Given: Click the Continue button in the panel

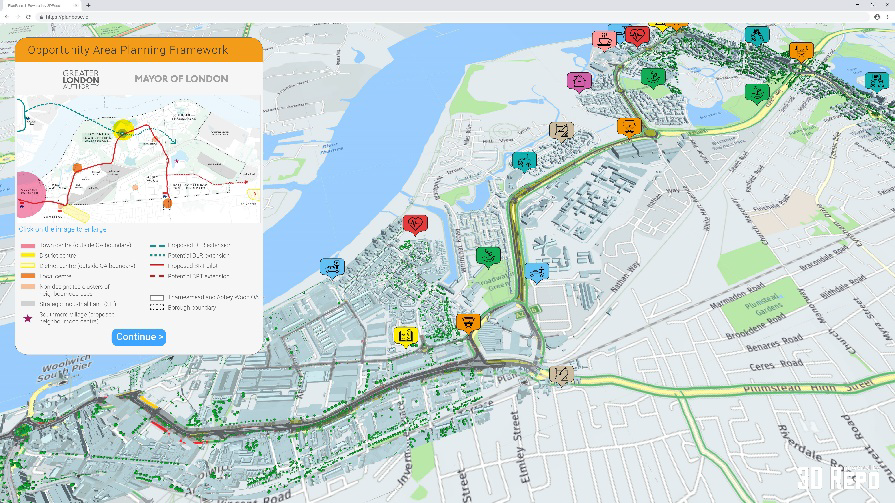Looking at the screenshot, I should pos(139,337).
